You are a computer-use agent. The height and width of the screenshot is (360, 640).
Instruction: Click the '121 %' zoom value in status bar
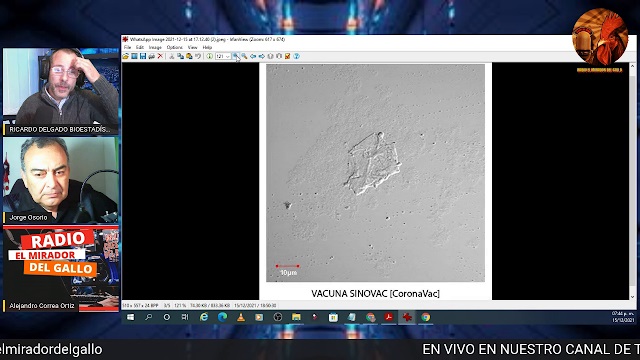click(x=180, y=306)
